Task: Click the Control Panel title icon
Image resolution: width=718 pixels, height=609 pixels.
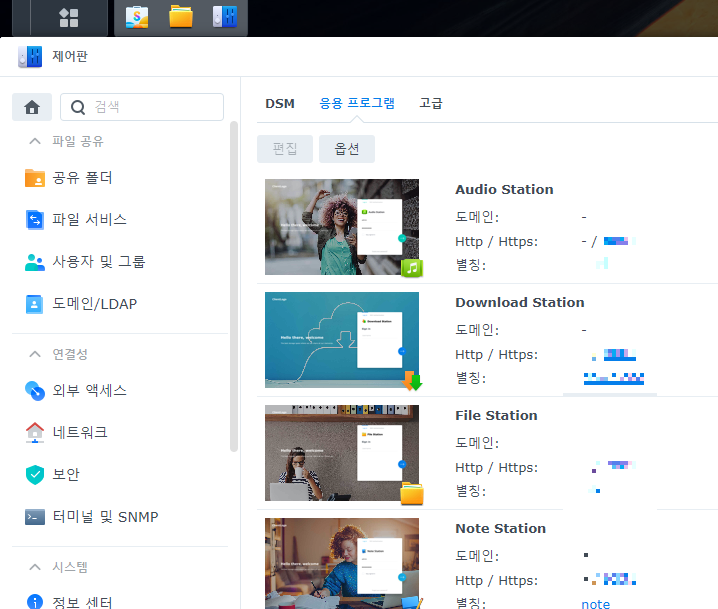Action: pos(30,57)
